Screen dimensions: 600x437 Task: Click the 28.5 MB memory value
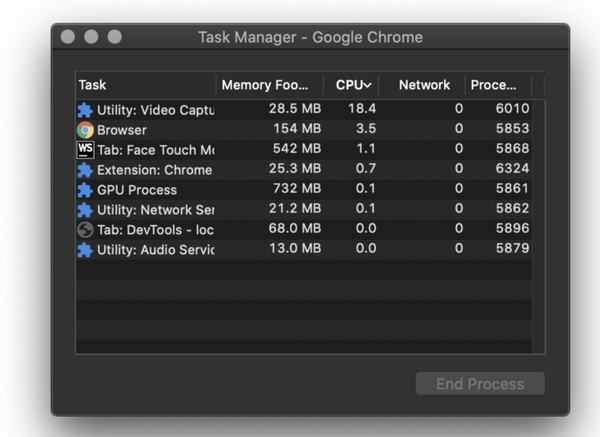pyautogui.click(x=295, y=109)
